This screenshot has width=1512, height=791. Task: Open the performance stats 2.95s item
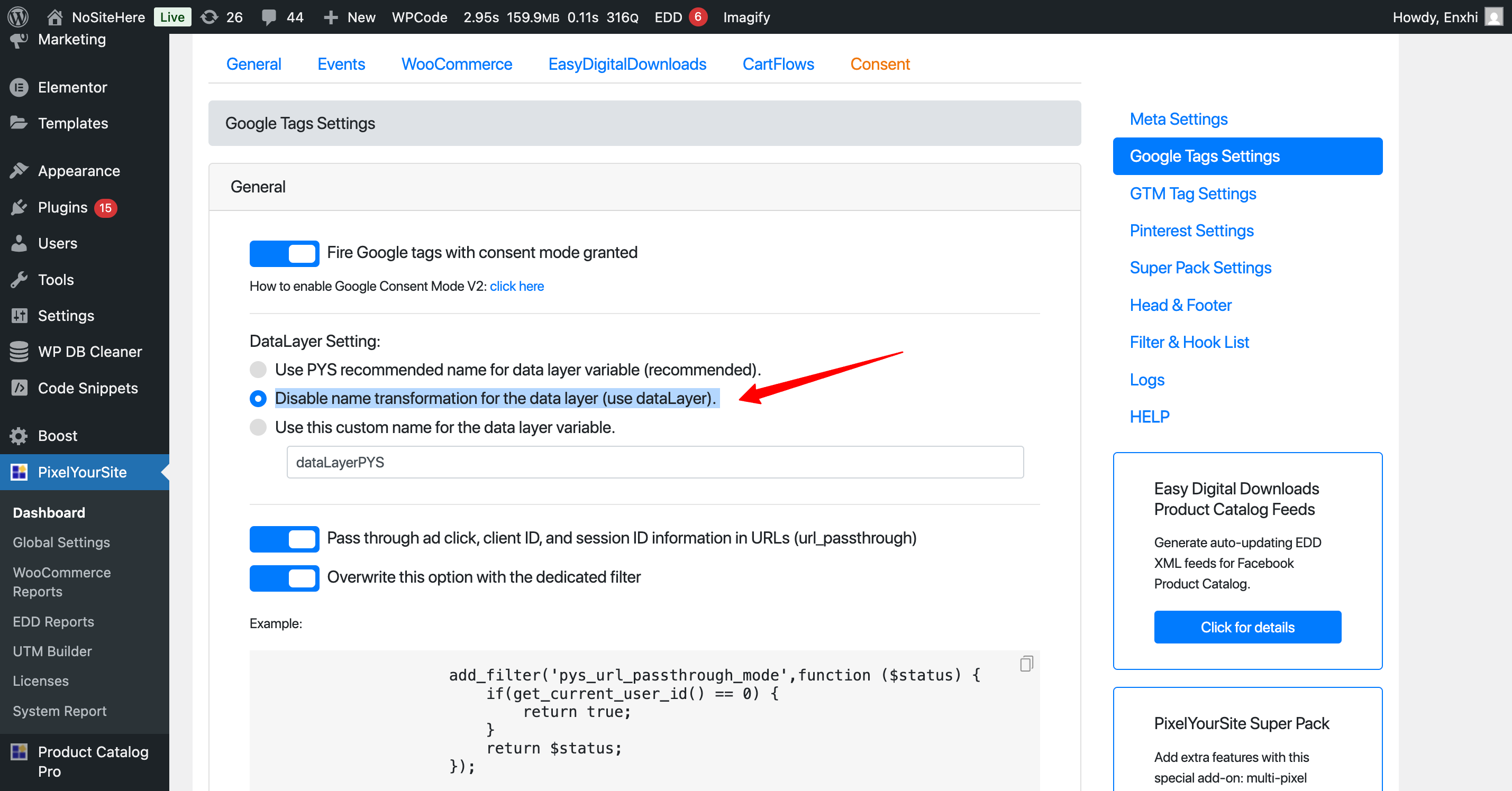point(551,17)
